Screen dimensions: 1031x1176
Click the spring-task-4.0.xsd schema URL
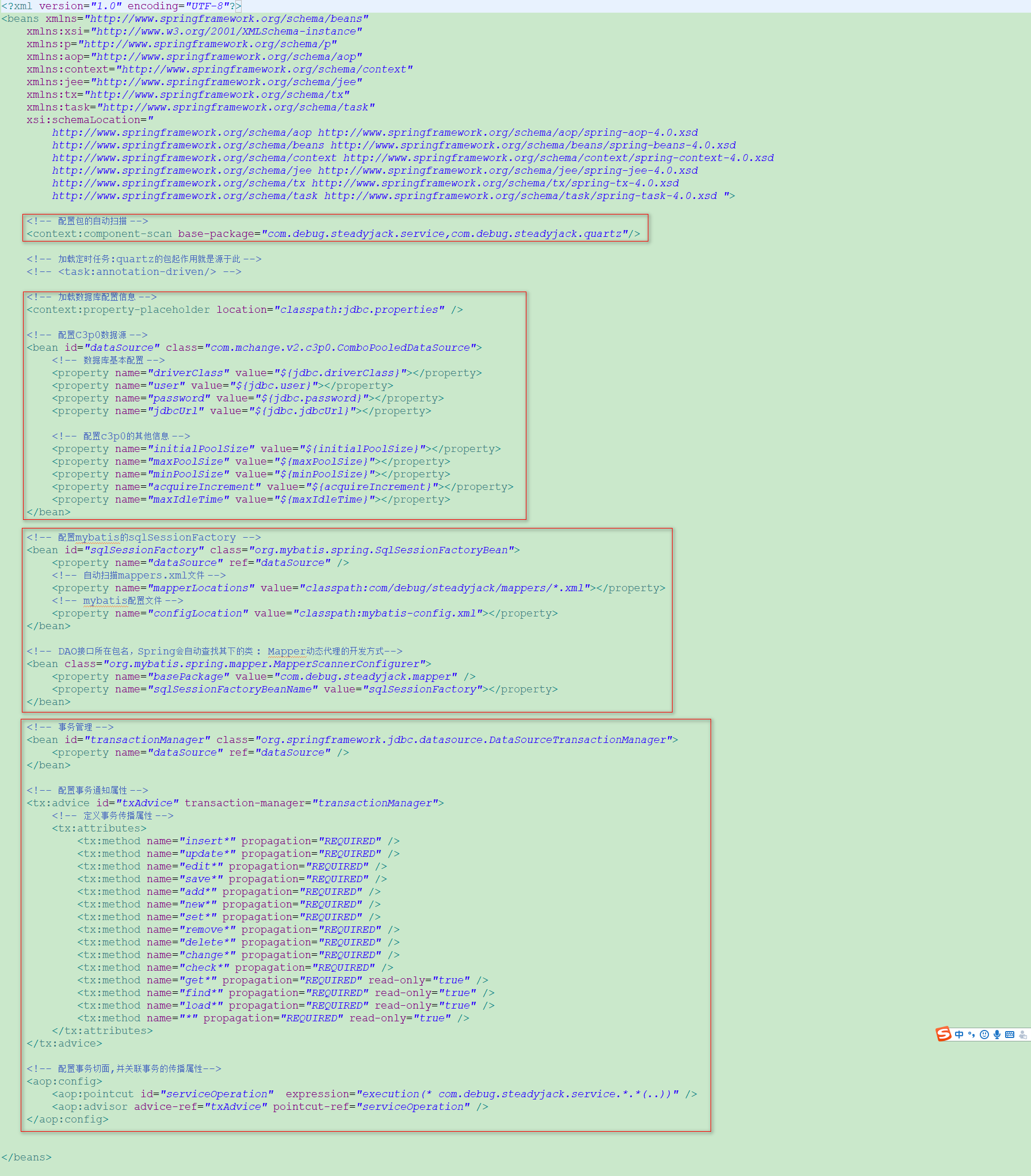click(521, 196)
